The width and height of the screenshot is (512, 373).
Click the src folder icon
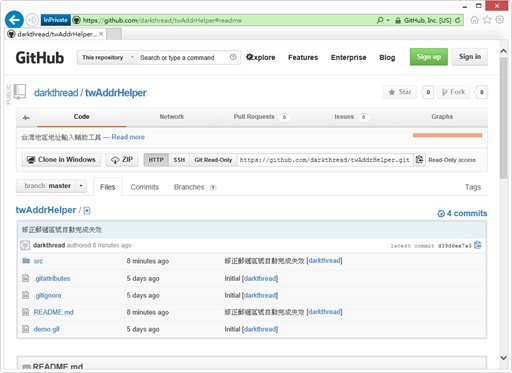pos(26,261)
